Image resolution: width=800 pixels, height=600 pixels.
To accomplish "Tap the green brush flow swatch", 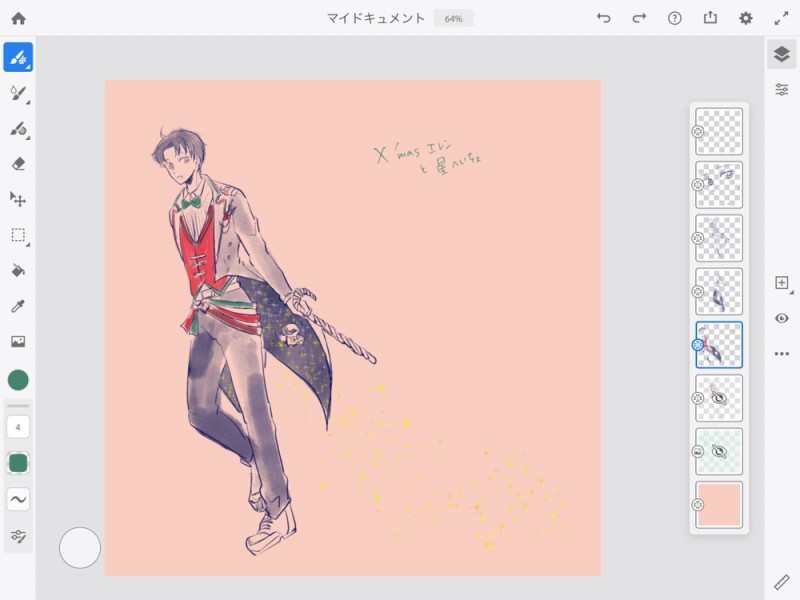I will pyautogui.click(x=18, y=463).
